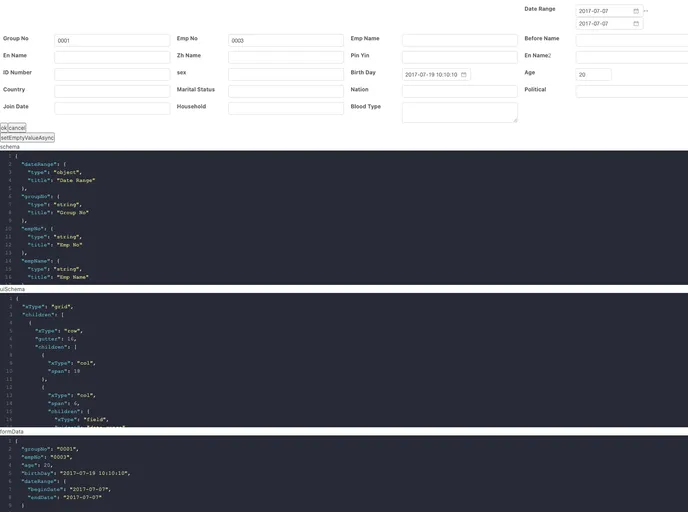Image resolution: width=688 pixels, height=512 pixels.
Task: Click "empName" key in schema editor
Action: coord(37,261)
